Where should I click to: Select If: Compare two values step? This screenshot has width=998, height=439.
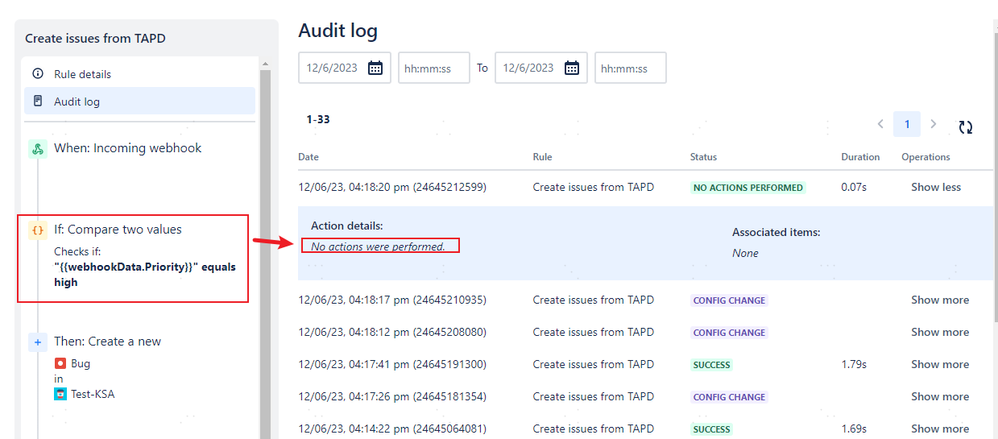coord(118,230)
